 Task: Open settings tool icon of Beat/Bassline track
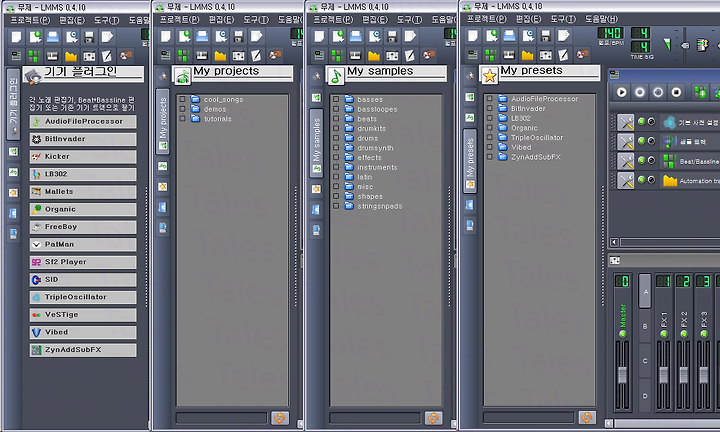(x=625, y=161)
